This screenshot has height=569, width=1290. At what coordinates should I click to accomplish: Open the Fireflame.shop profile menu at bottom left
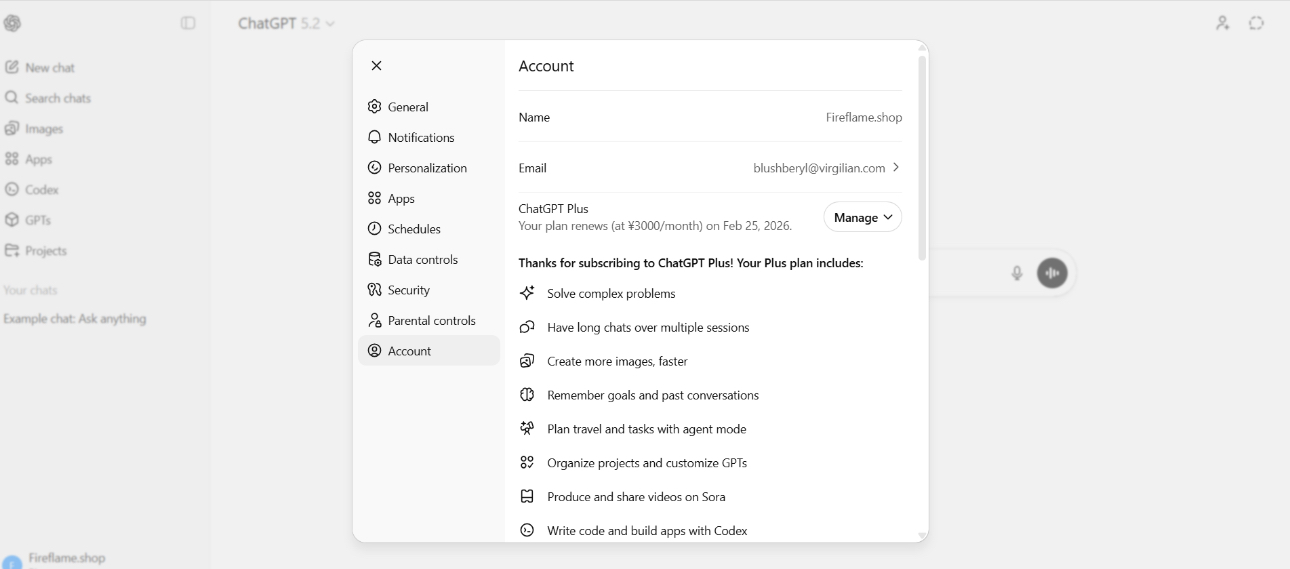(55, 559)
